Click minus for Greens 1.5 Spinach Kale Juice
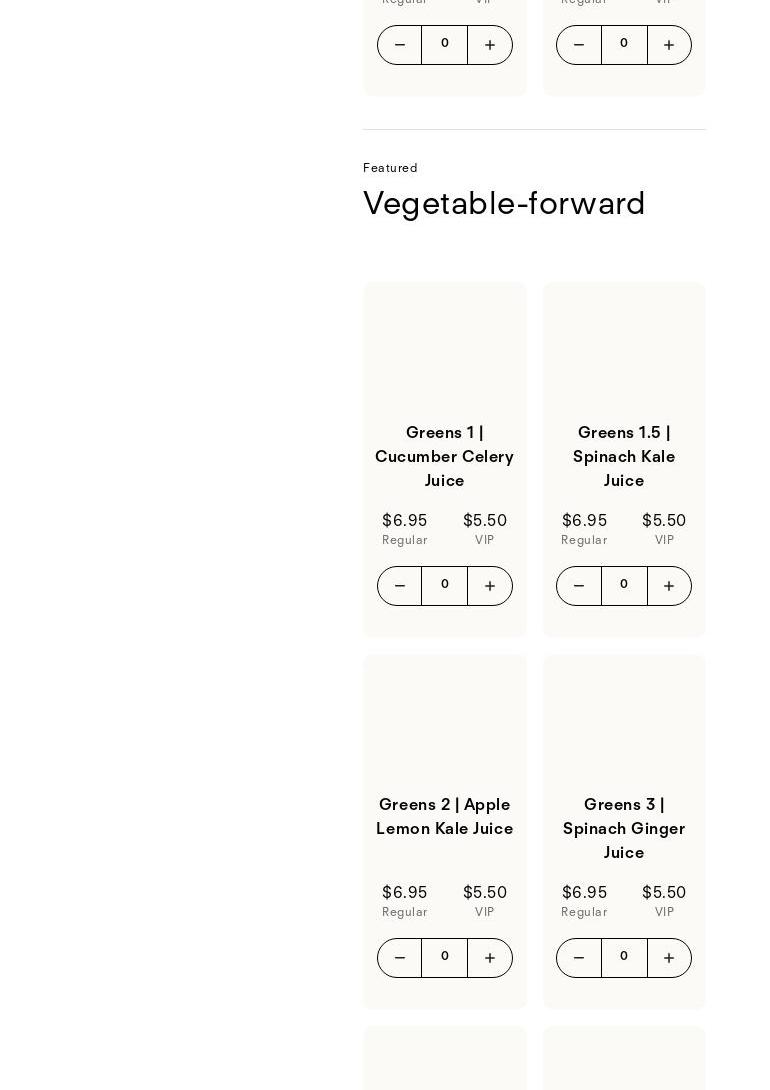The image size is (770, 1090). pos(579,586)
